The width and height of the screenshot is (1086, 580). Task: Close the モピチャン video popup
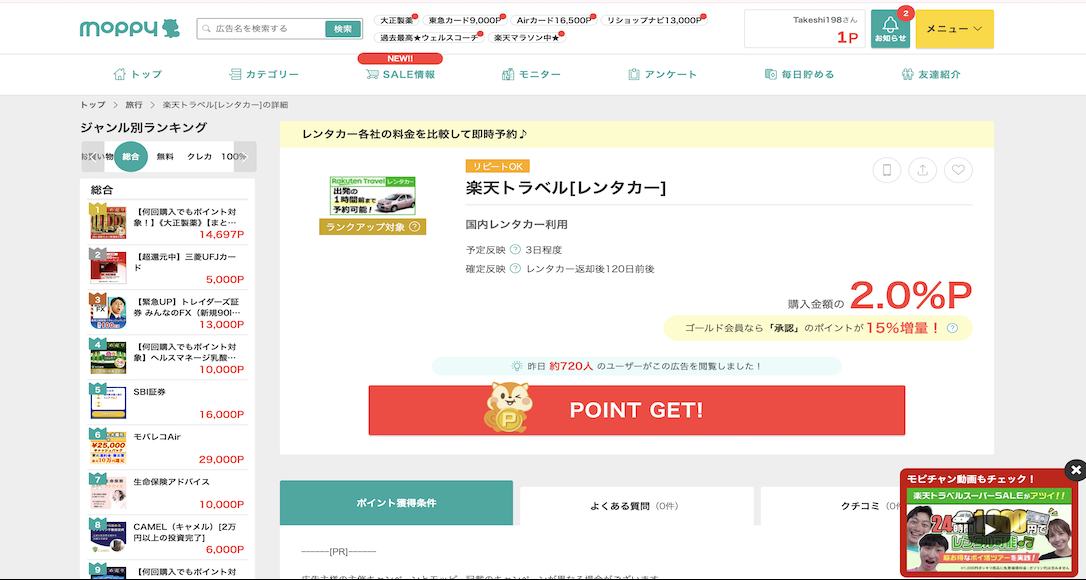pyautogui.click(x=1075, y=469)
